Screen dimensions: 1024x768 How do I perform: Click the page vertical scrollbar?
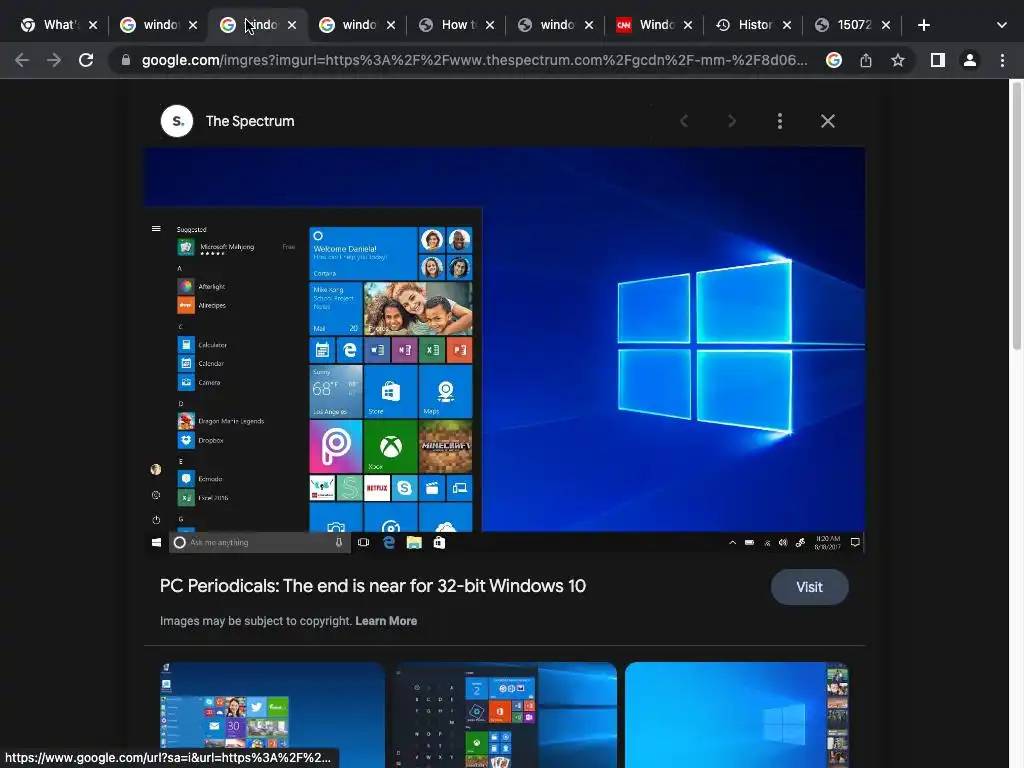[x=1016, y=216]
